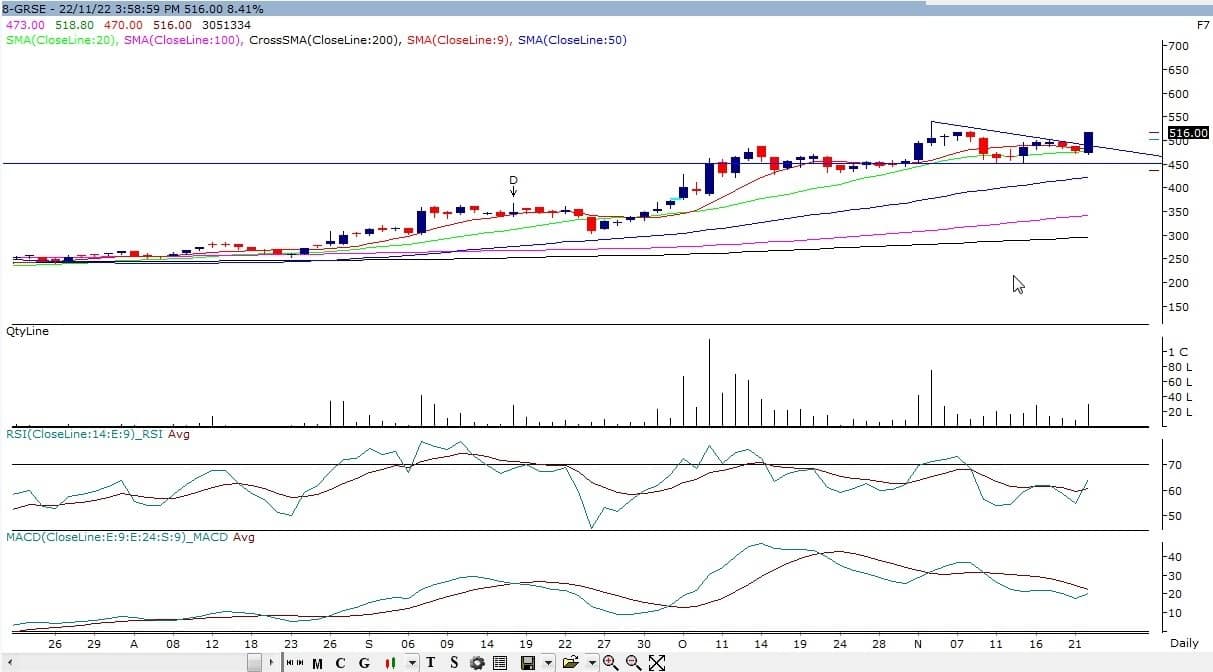The image size is (1213, 672).
Task: Click the fit-to-screen expand arrows icon
Action: (x=657, y=662)
